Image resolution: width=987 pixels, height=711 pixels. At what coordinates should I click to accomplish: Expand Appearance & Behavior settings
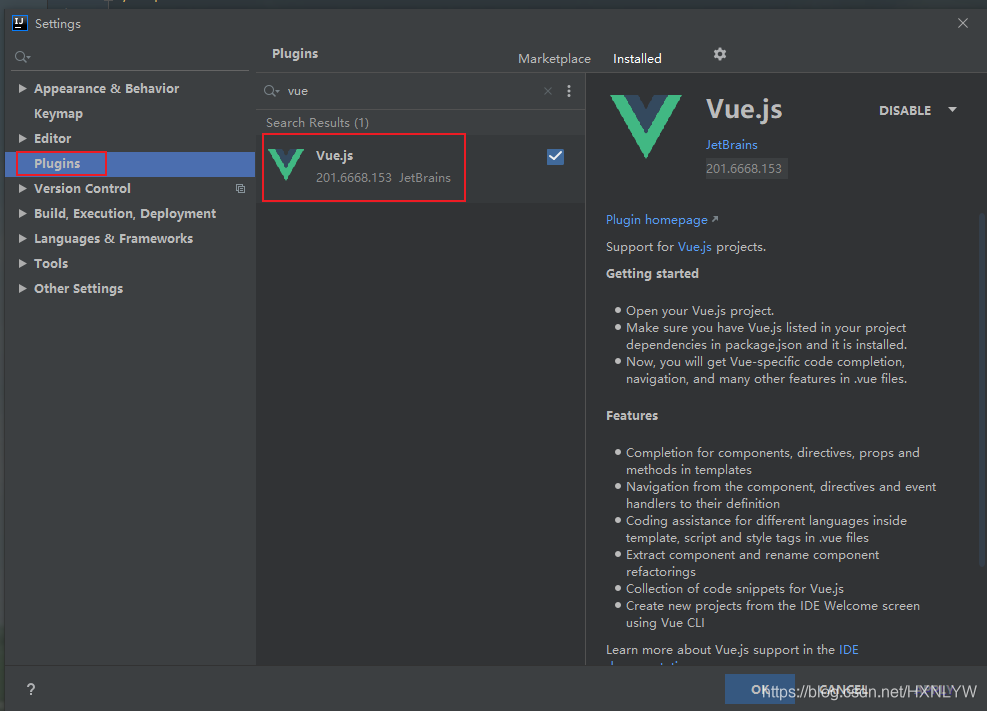pos(23,88)
